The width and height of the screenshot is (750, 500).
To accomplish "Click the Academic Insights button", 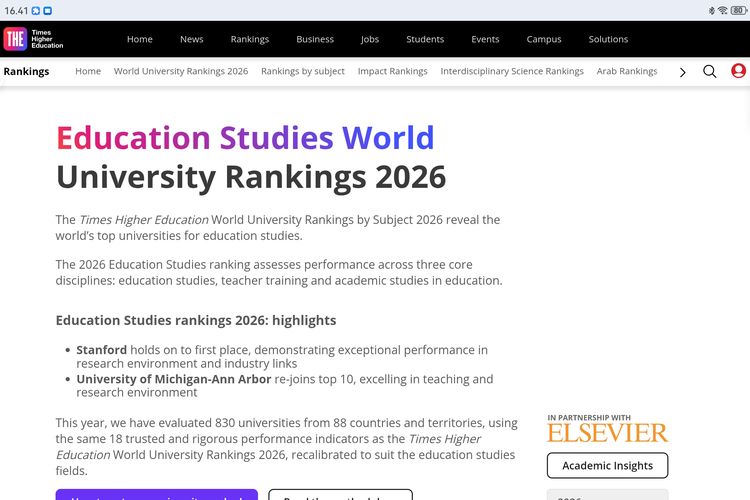I will click(x=607, y=466).
